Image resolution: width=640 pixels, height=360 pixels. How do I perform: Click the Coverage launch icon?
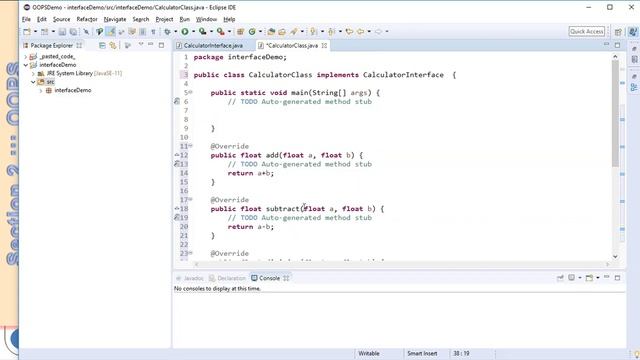click(x=202, y=31)
